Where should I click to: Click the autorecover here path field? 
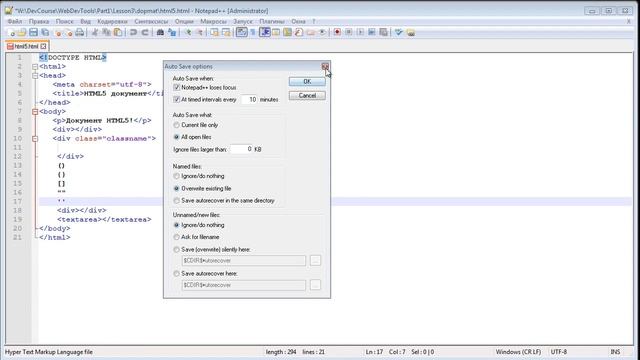pos(243,285)
